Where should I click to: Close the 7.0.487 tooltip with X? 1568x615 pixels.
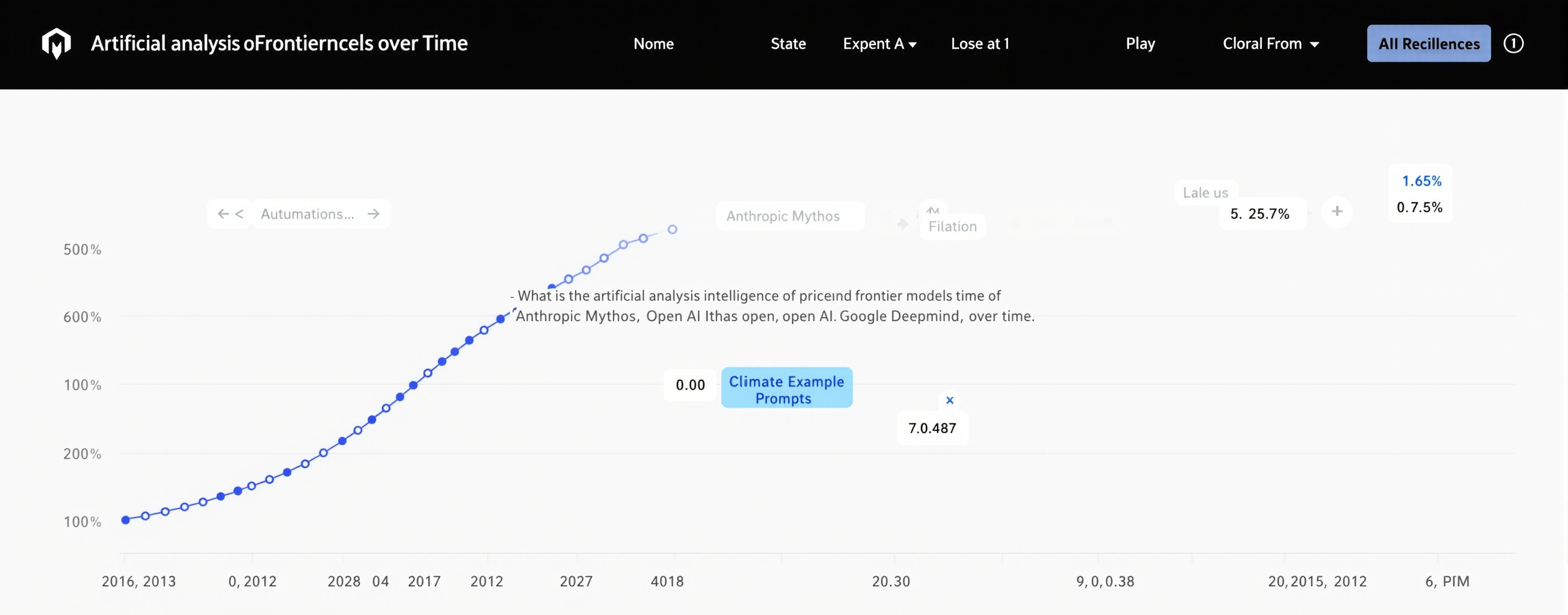(x=950, y=400)
